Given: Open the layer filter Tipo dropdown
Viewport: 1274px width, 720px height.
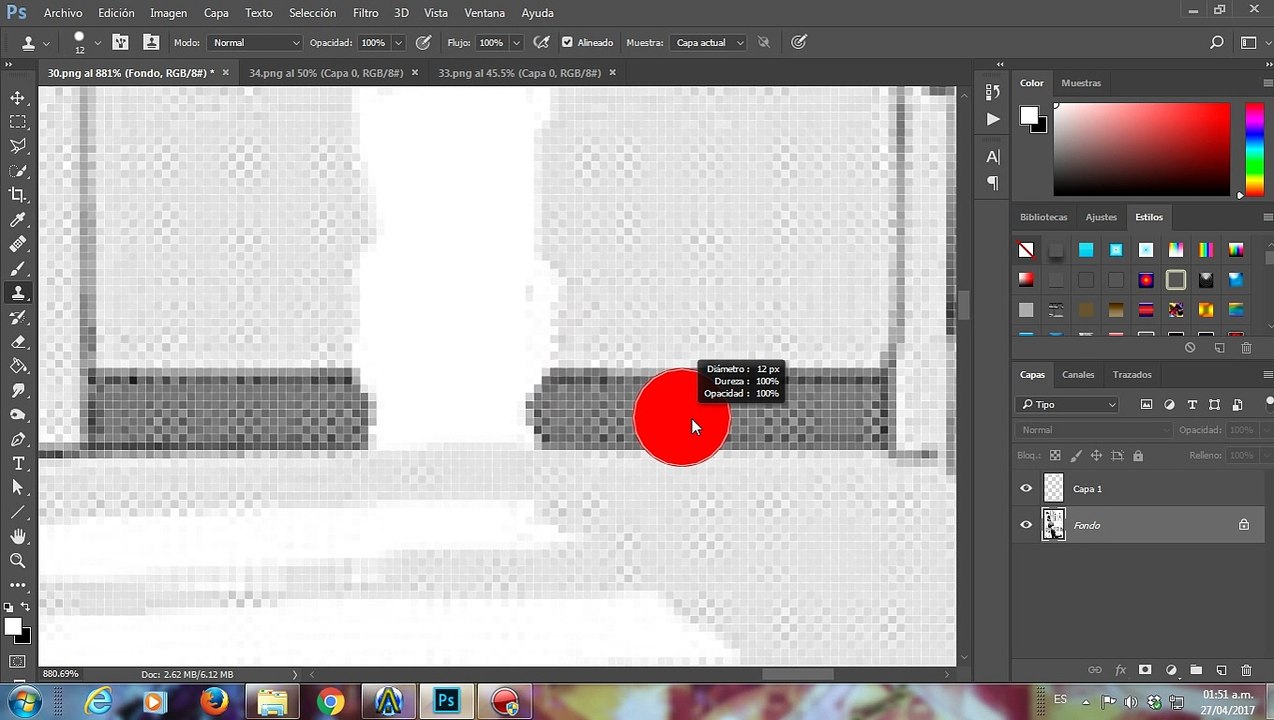Looking at the screenshot, I should point(1068,405).
